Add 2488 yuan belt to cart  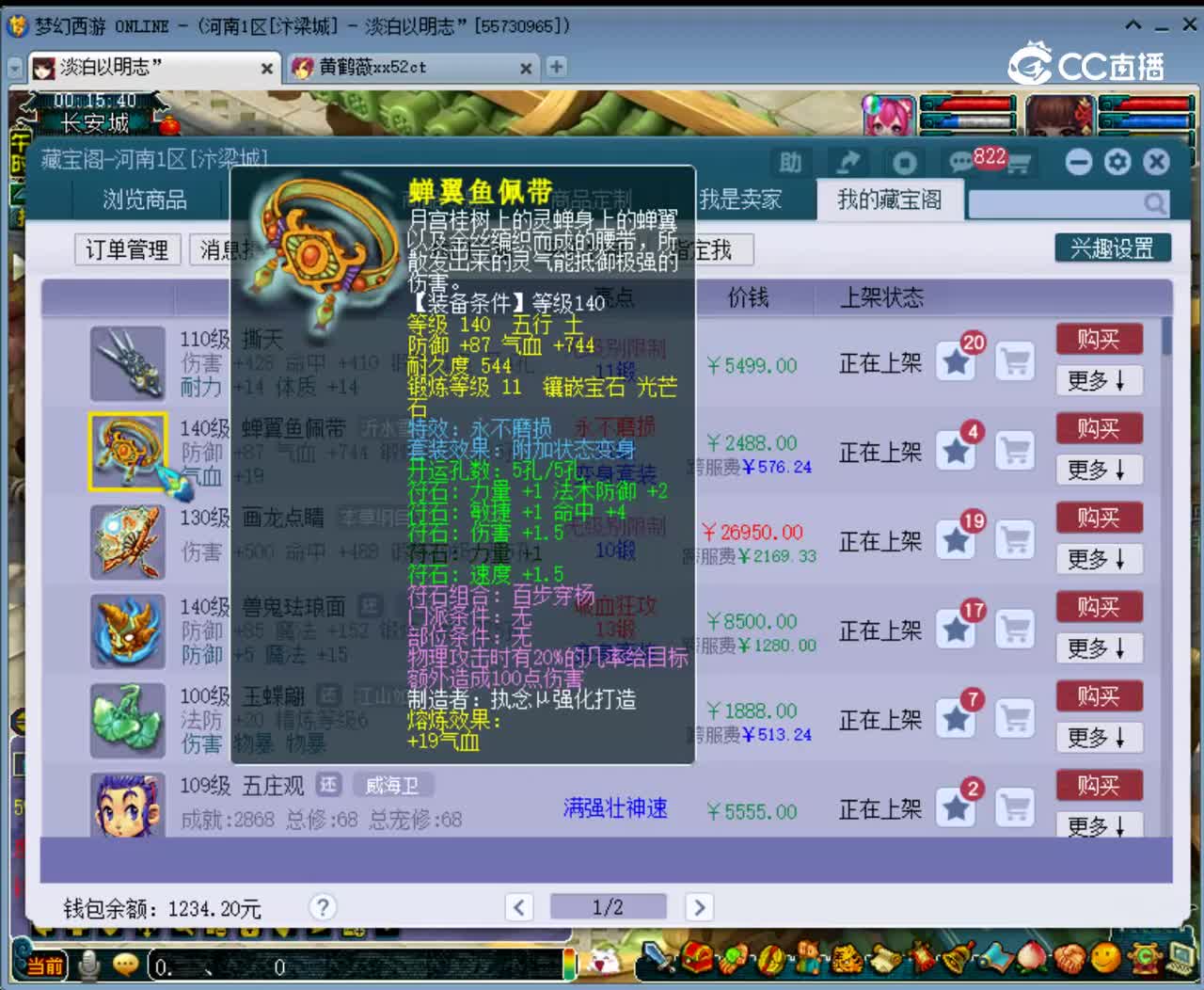coord(1015,451)
